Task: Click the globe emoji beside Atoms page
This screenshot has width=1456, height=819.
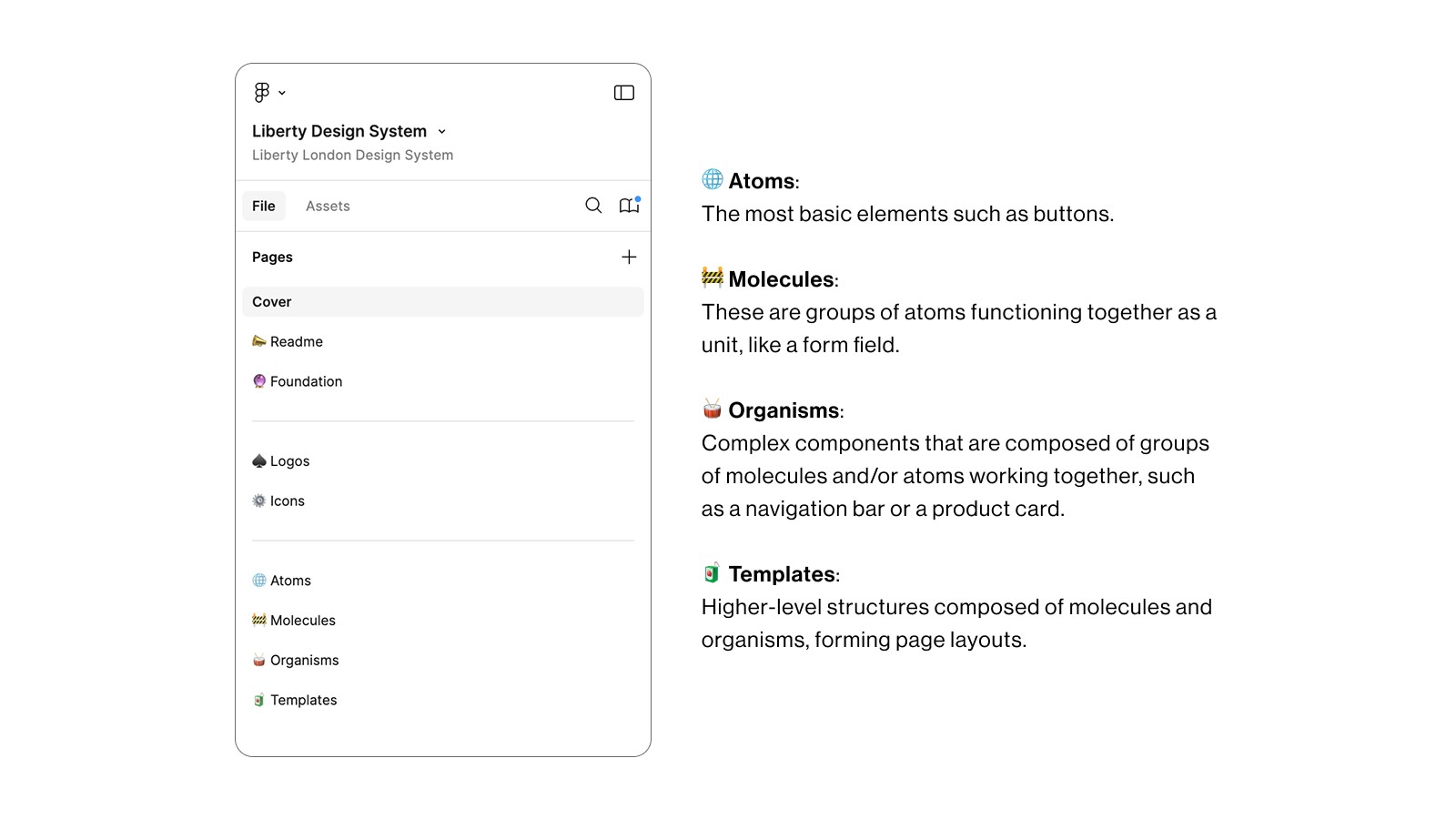Action: 259,581
